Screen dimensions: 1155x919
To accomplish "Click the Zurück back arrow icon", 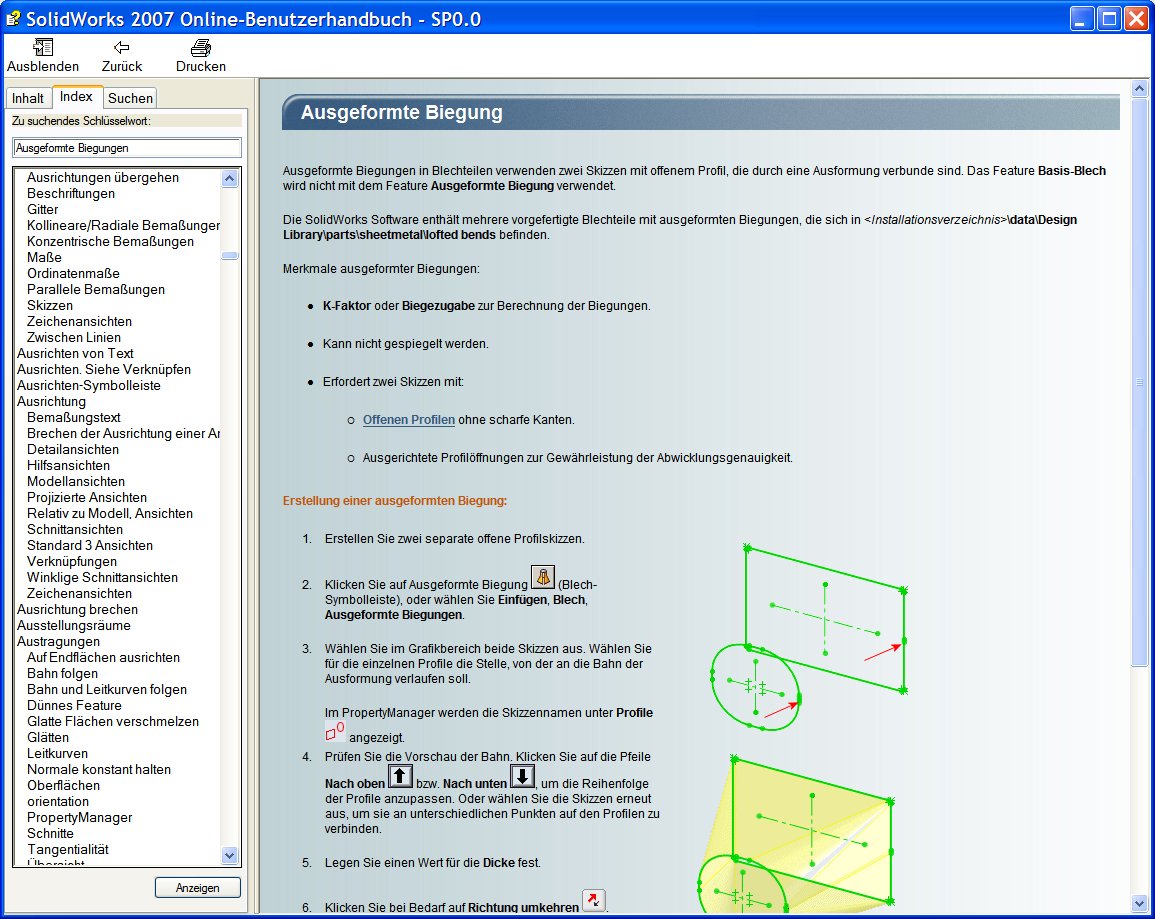I will pyautogui.click(x=122, y=47).
